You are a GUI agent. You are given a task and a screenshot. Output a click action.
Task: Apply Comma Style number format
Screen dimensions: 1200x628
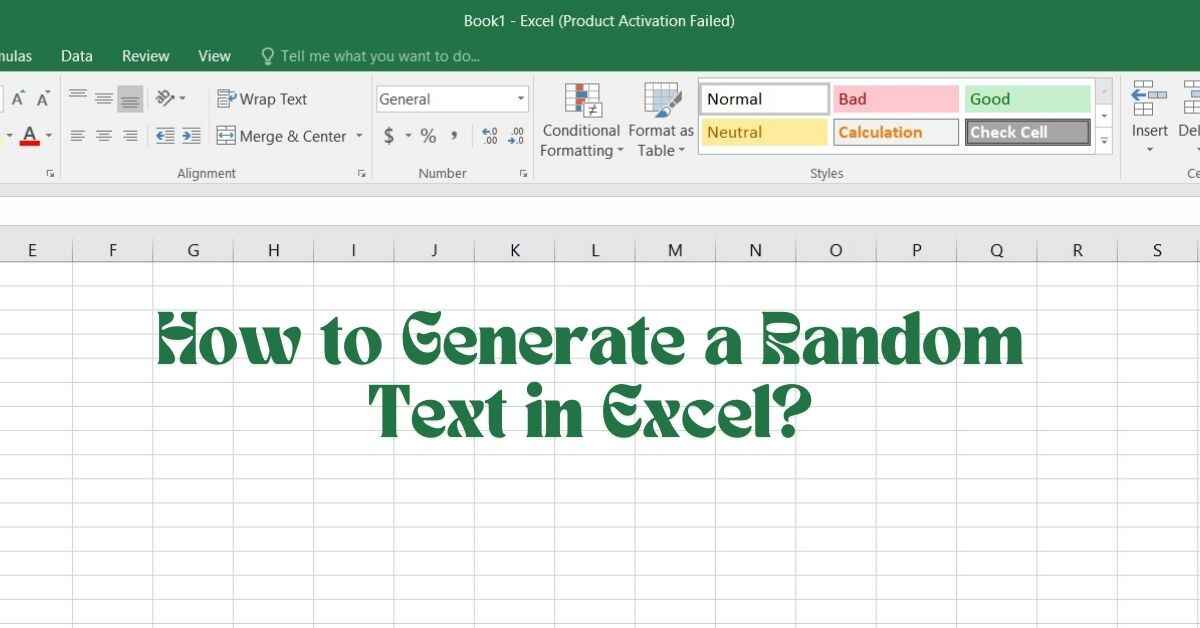(454, 136)
